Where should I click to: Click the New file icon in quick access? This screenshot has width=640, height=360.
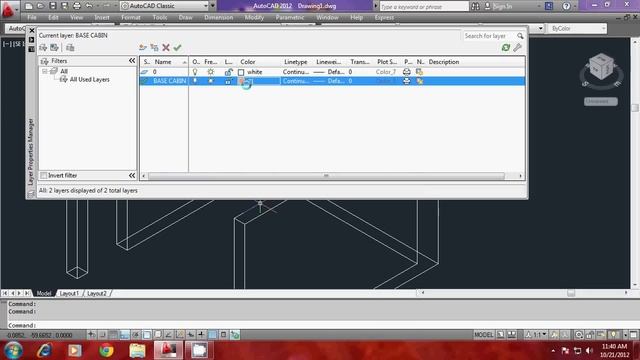(x=29, y=6)
